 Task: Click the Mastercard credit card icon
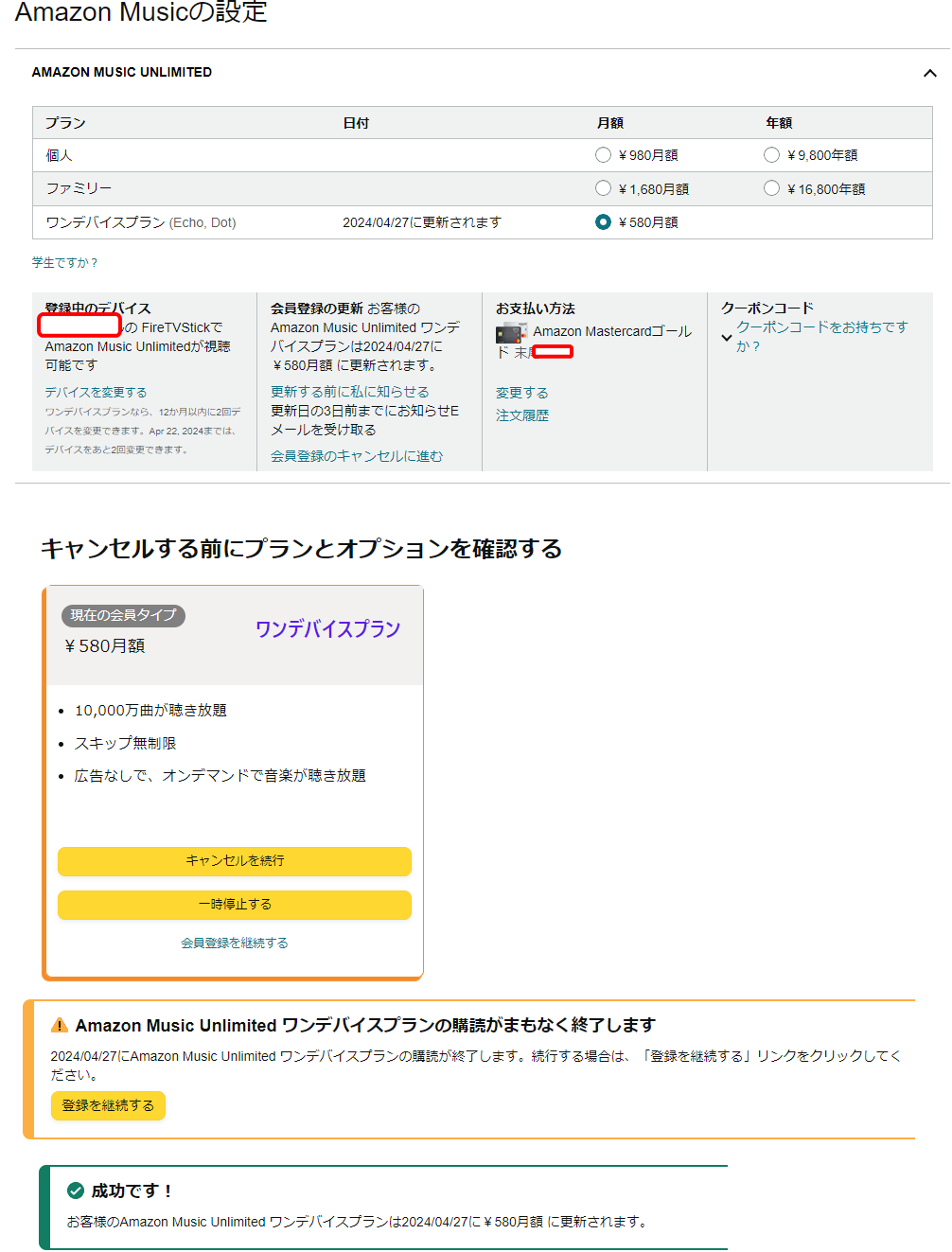[511, 332]
